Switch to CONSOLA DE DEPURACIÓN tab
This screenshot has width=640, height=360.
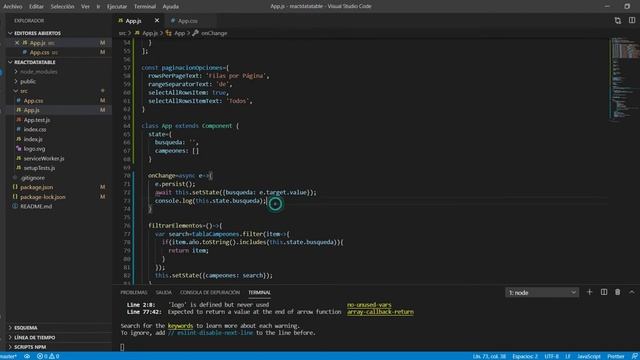[x=210, y=293]
